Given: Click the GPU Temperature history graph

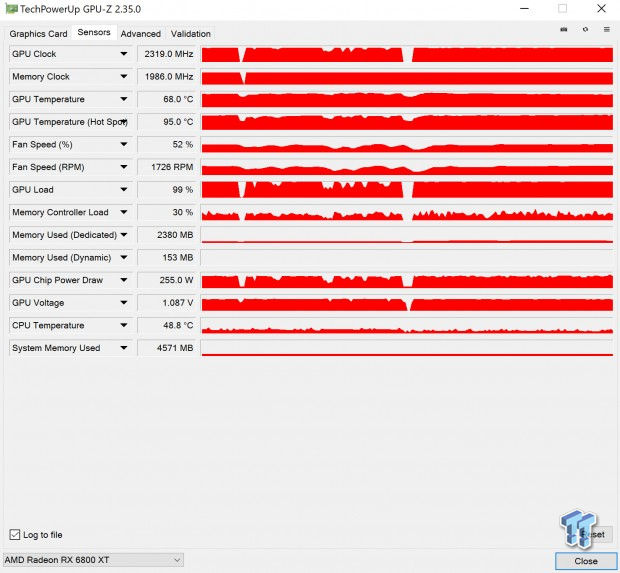Looking at the screenshot, I should click(407, 99).
